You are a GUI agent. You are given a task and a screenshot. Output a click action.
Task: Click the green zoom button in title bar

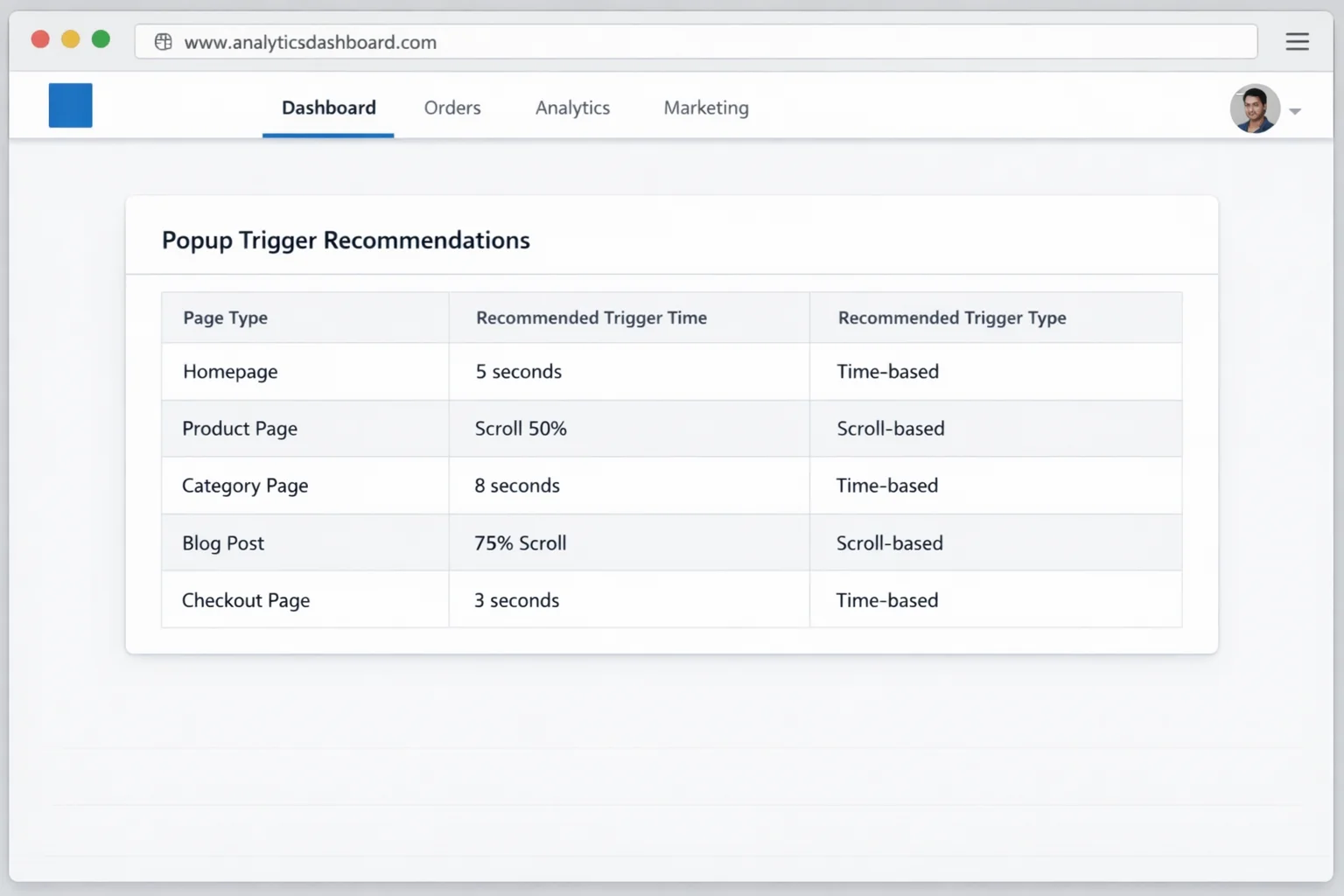pos(101,38)
